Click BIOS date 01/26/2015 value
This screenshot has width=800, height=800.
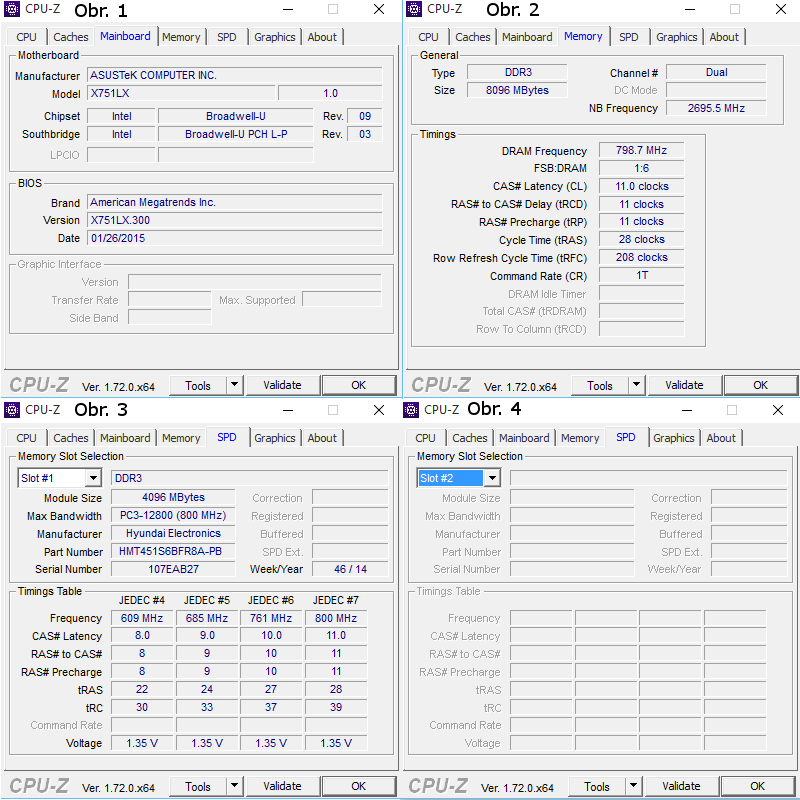(x=235, y=238)
